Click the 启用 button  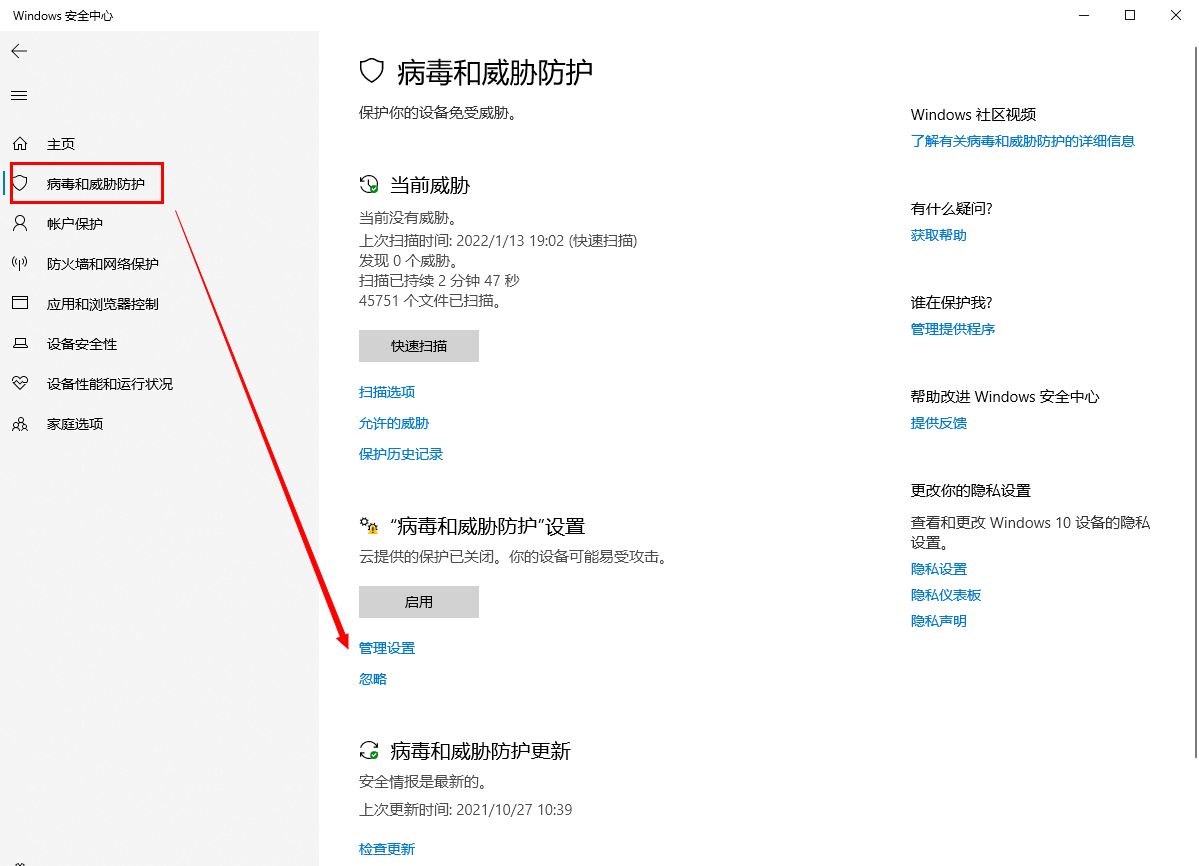tap(419, 602)
